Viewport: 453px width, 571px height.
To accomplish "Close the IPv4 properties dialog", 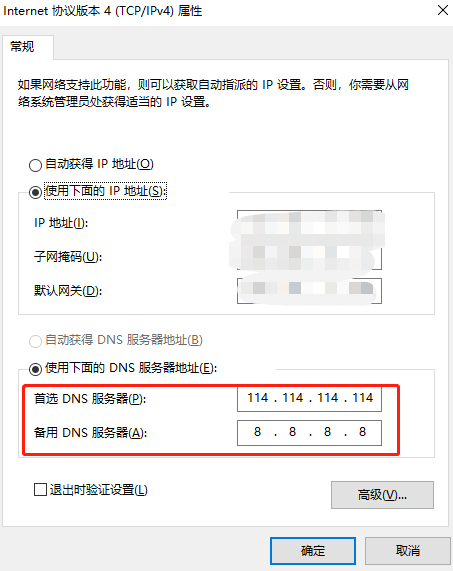I will pos(443,10).
